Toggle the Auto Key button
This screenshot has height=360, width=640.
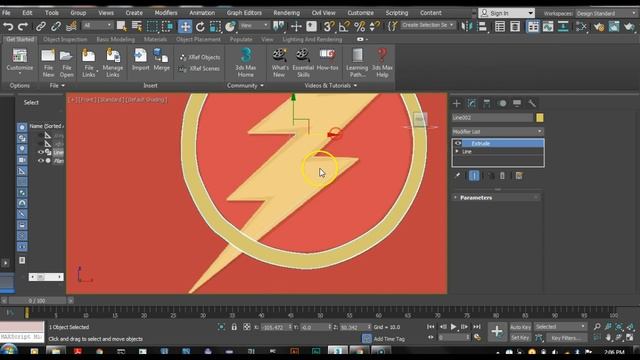point(520,327)
